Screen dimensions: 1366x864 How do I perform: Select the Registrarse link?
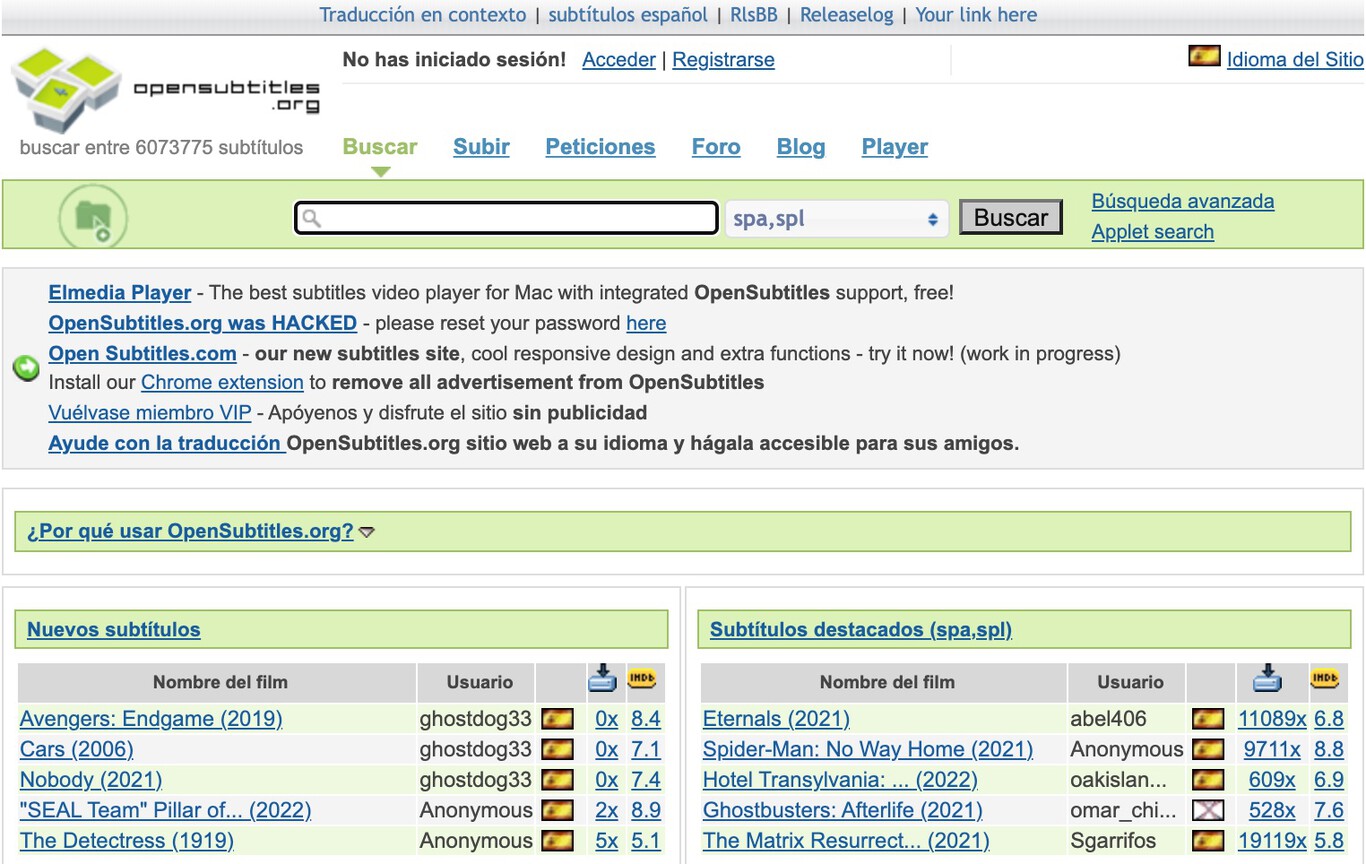point(723,60)
